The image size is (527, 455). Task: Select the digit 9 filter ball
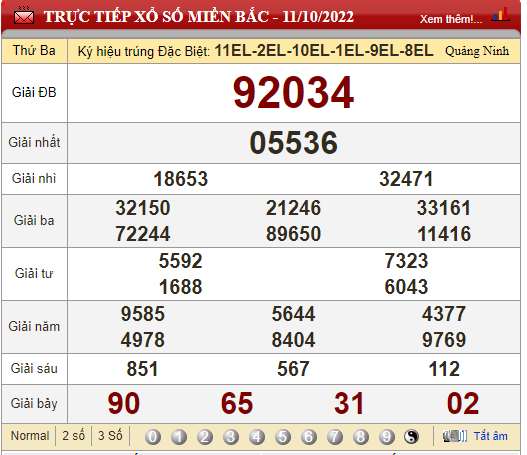pyautogui.click(x=387, y=437)
